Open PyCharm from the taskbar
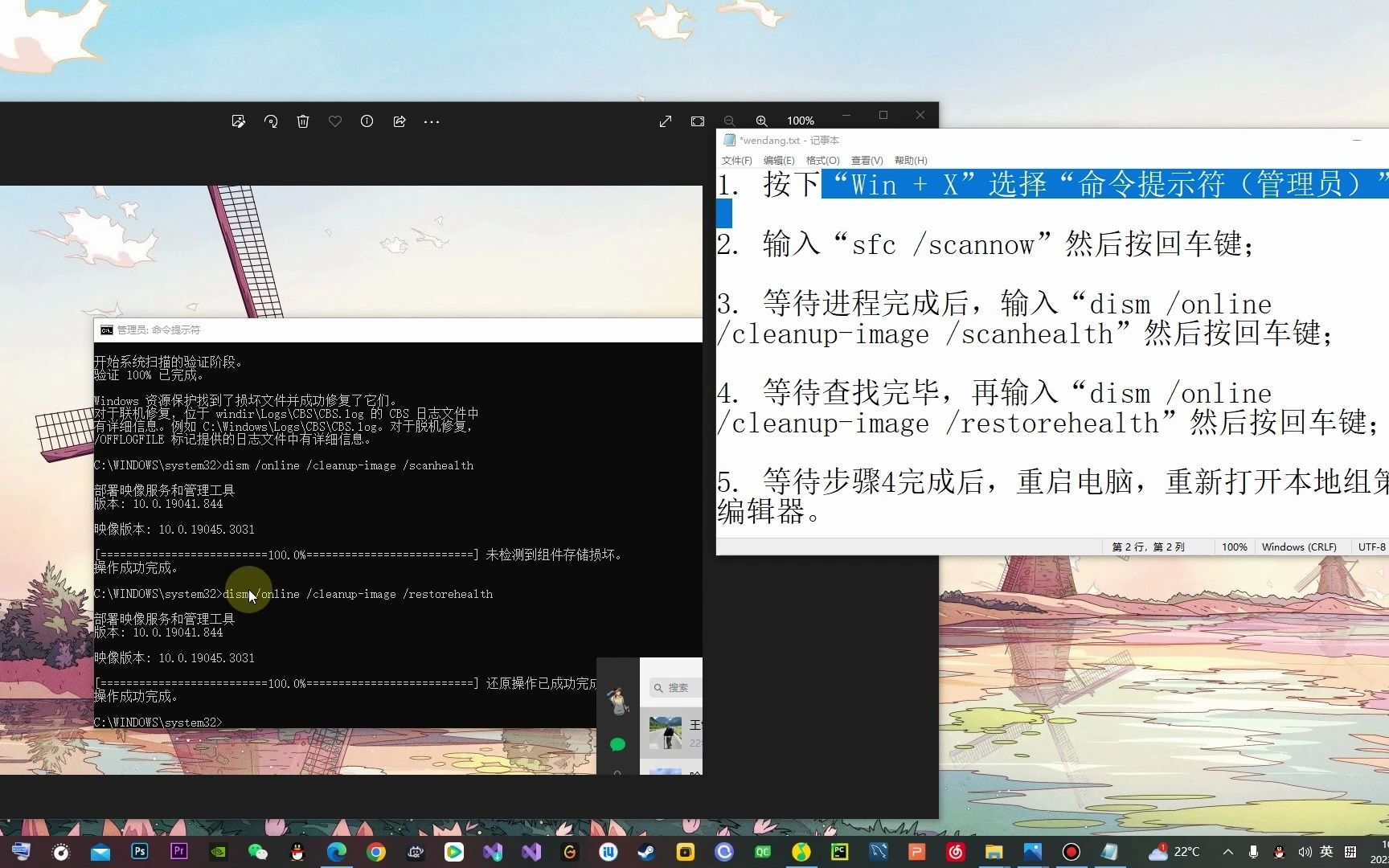Viewport: 1389px width, 868px height. click(x=839, y=852)
